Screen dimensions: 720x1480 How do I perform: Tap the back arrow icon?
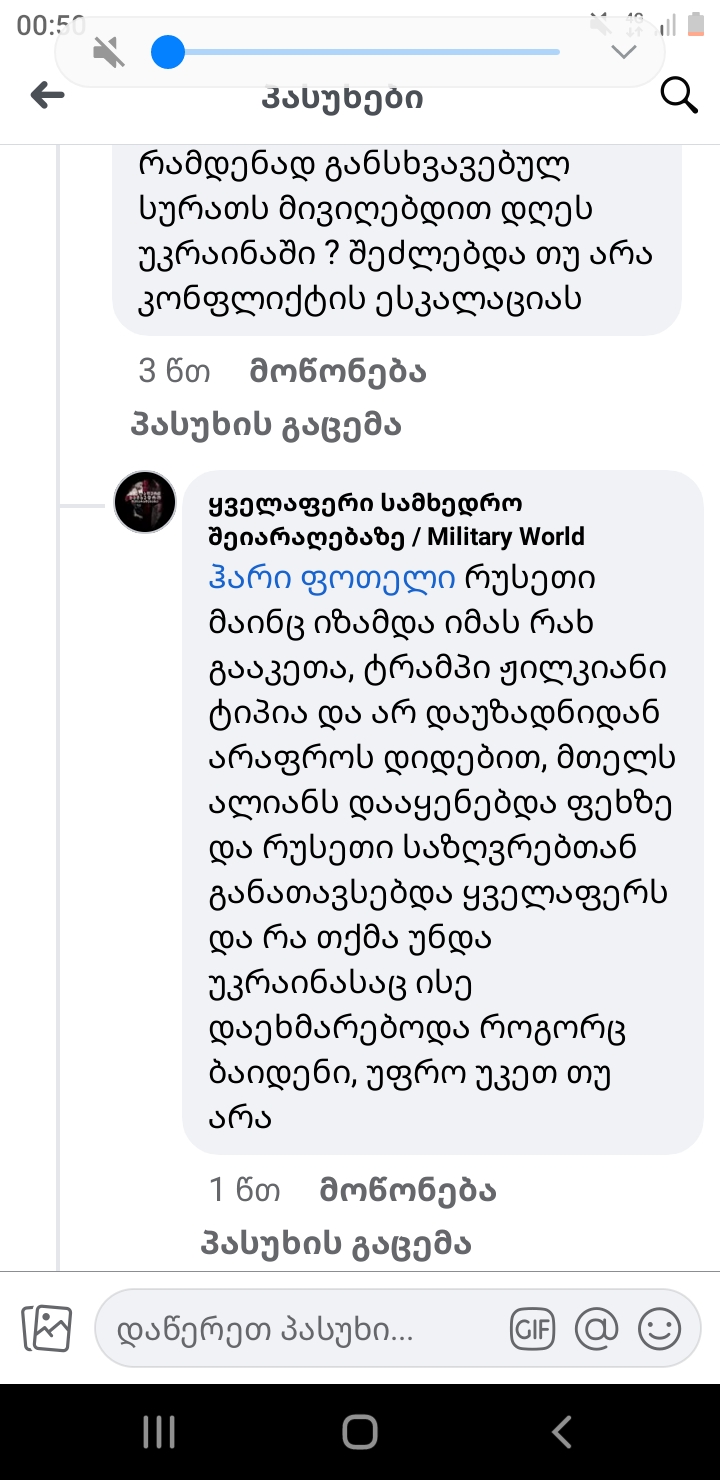click(47, 96)
